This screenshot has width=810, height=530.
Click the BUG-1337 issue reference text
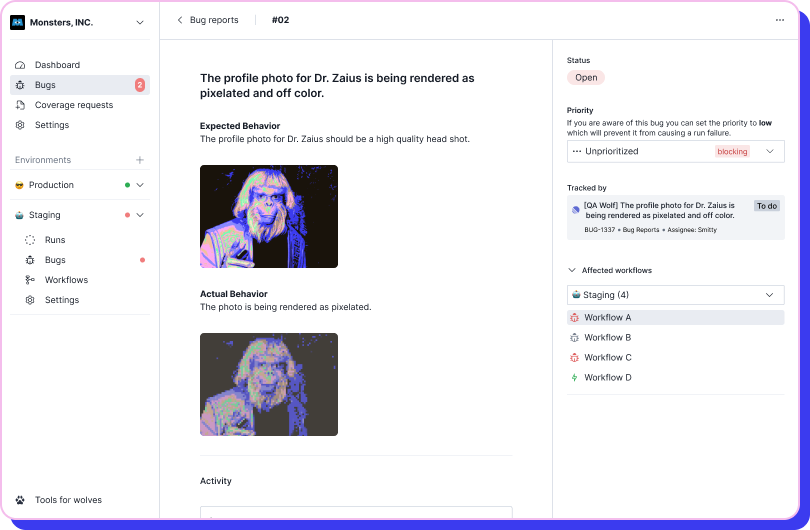coord(600,230)
